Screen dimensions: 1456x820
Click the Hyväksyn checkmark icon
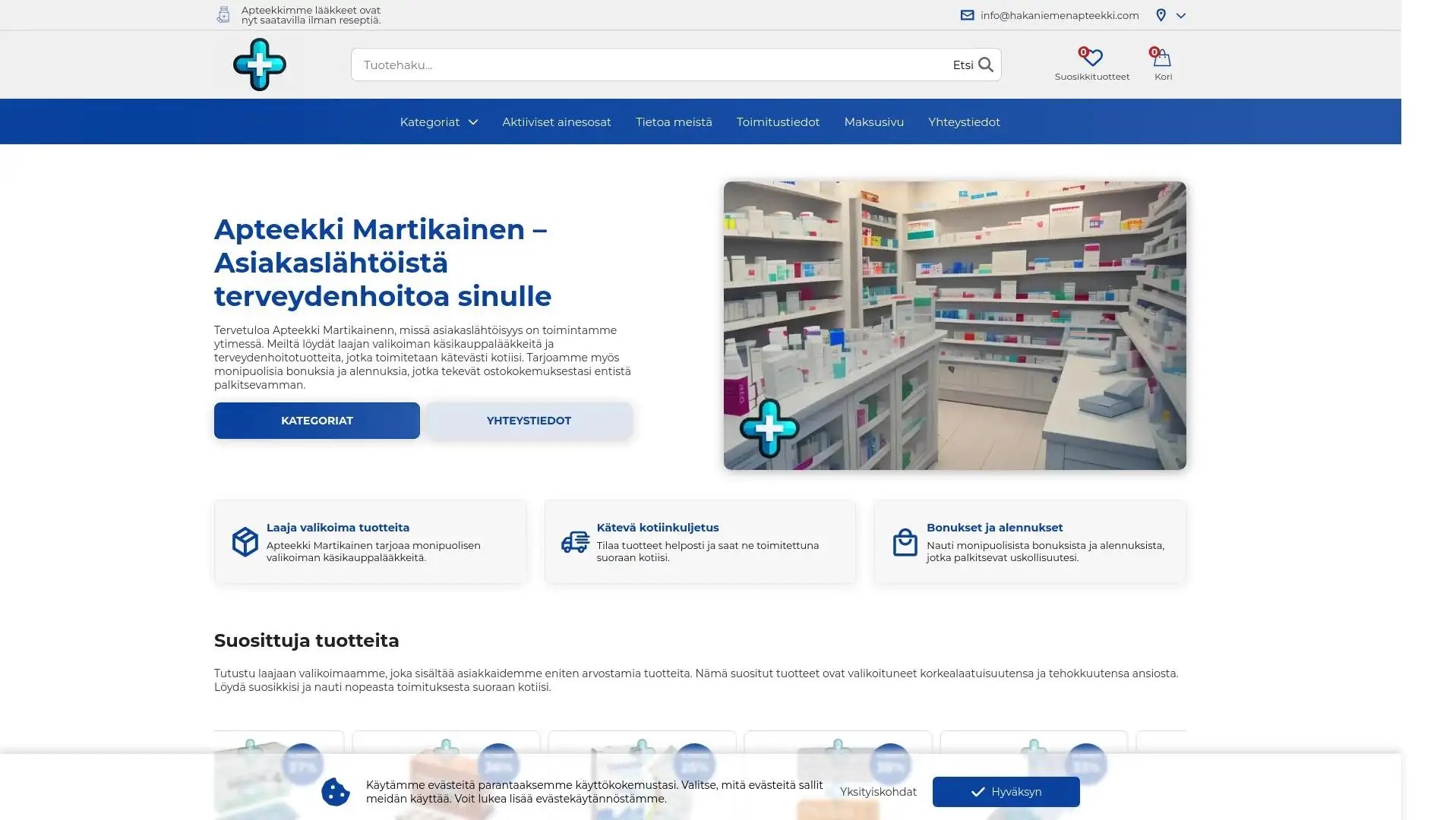pos(978,792)
